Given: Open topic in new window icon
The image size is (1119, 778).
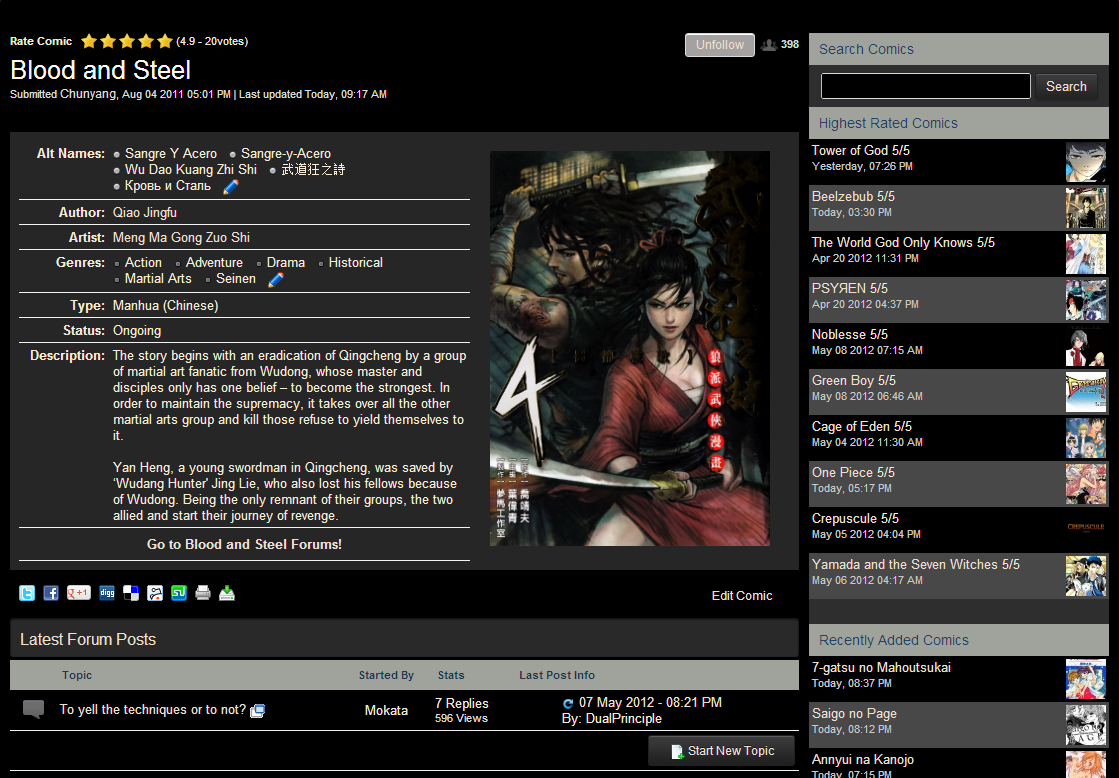Looking at the screenshot, I should point(258,711).
